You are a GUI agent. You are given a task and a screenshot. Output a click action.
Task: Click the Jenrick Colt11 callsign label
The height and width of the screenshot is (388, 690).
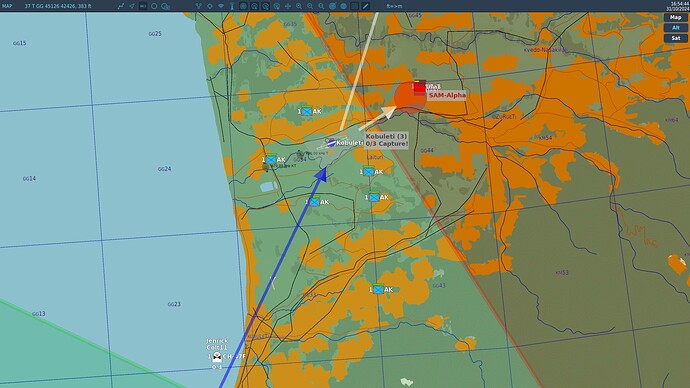[x=217, y=344]
